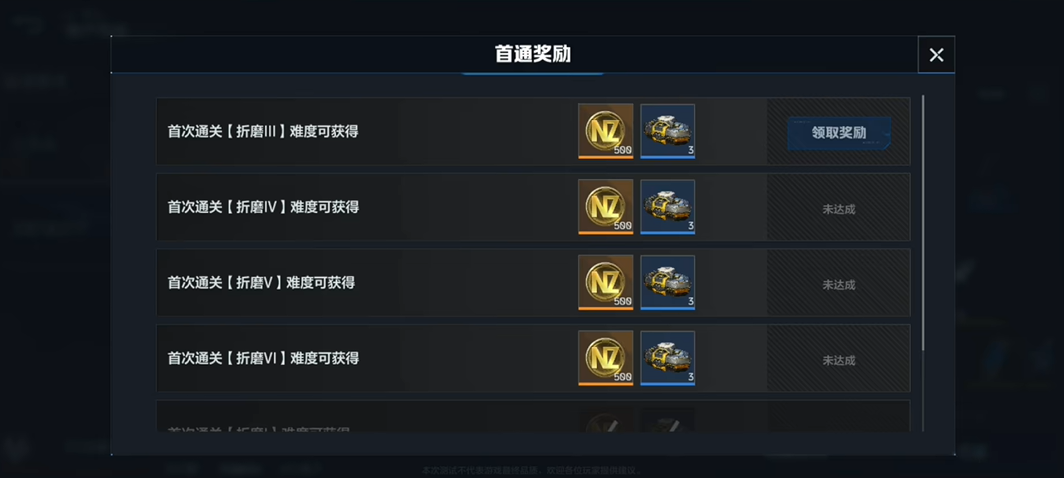
Task: Click the NZ coin icon in 折磨III row
Action: point(605,131)
